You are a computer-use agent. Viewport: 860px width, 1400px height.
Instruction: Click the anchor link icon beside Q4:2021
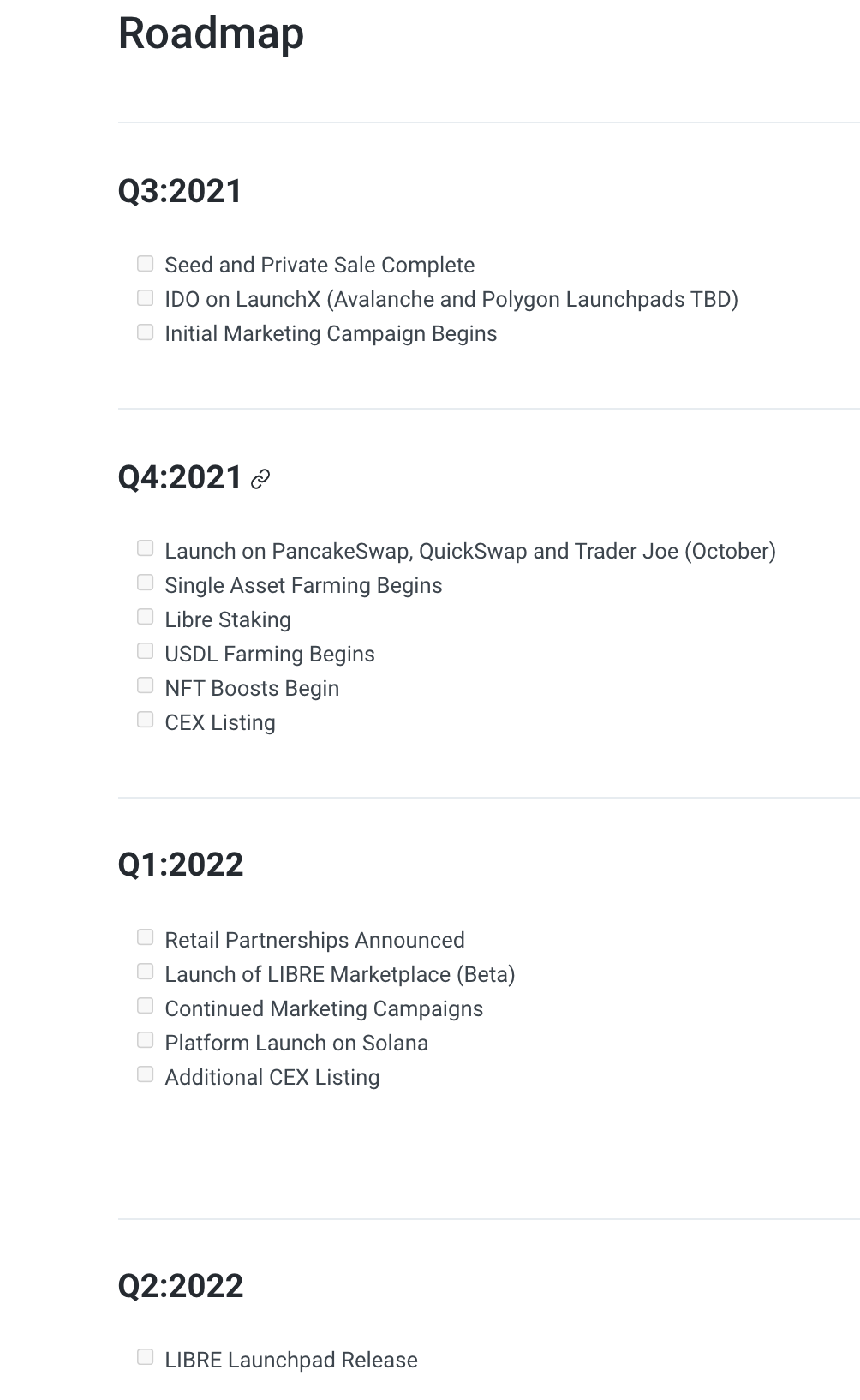(x=260, y=480)
